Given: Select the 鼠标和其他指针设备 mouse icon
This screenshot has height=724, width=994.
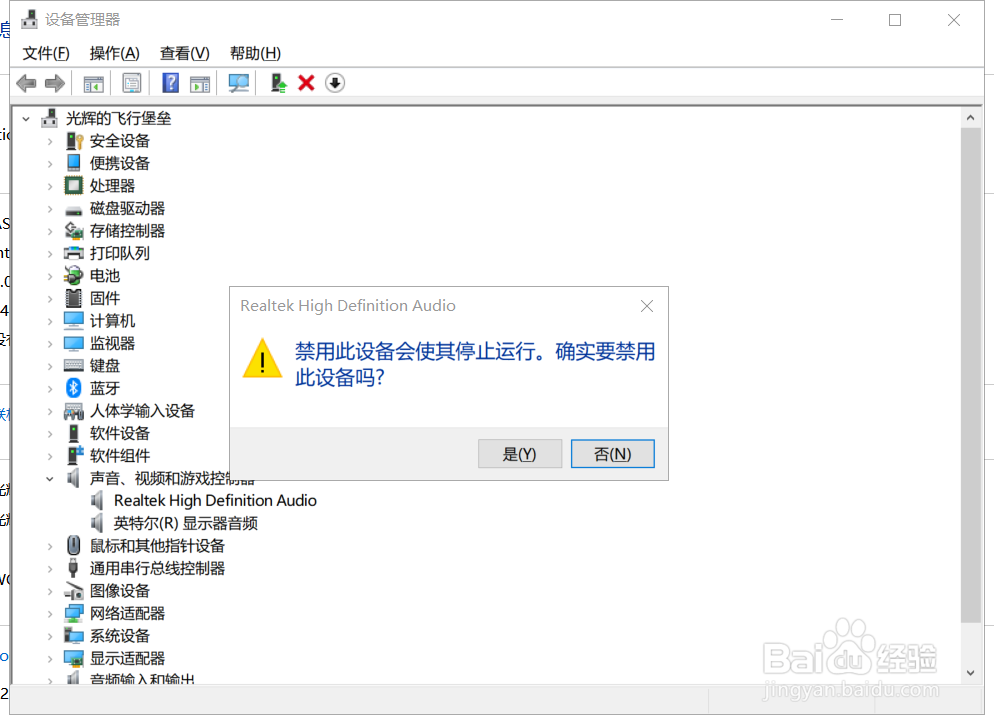Looking at the screenshot, I should click(x=74, y=545).
